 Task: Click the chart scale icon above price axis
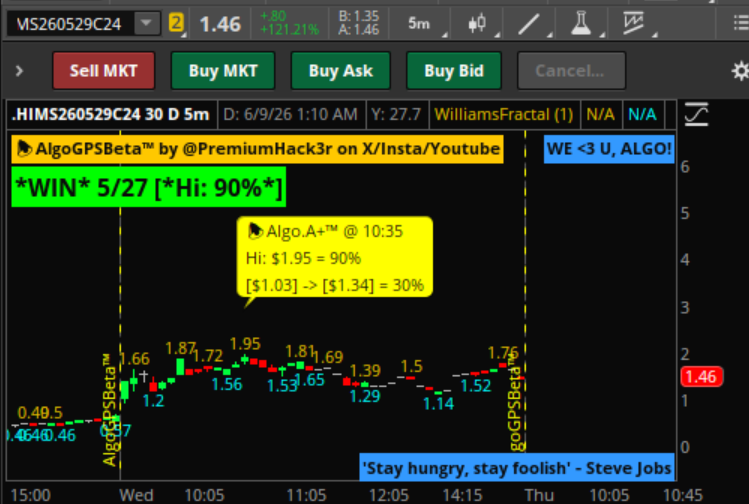tap(696, 115)
